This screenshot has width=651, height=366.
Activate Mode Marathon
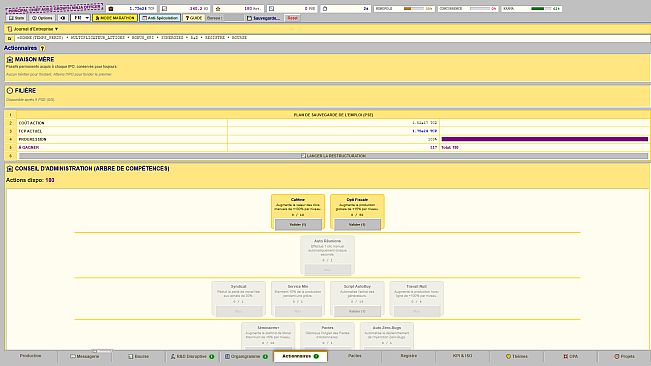115,18
